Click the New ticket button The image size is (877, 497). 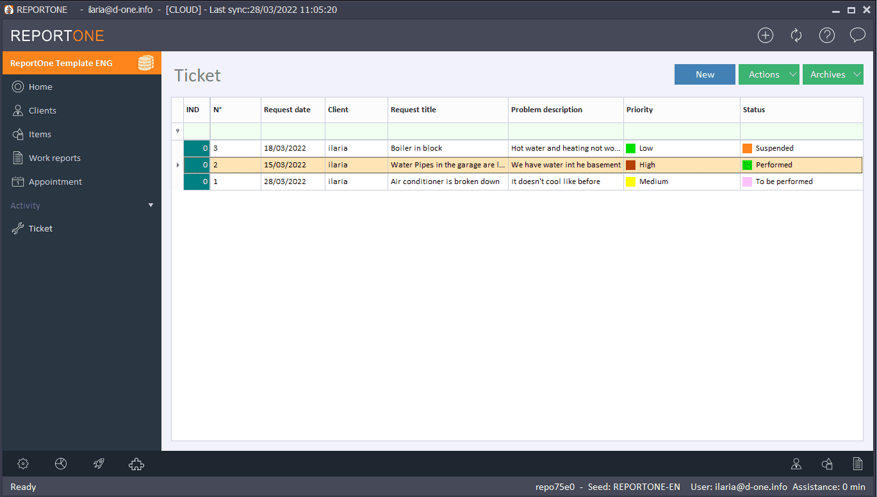704,75
